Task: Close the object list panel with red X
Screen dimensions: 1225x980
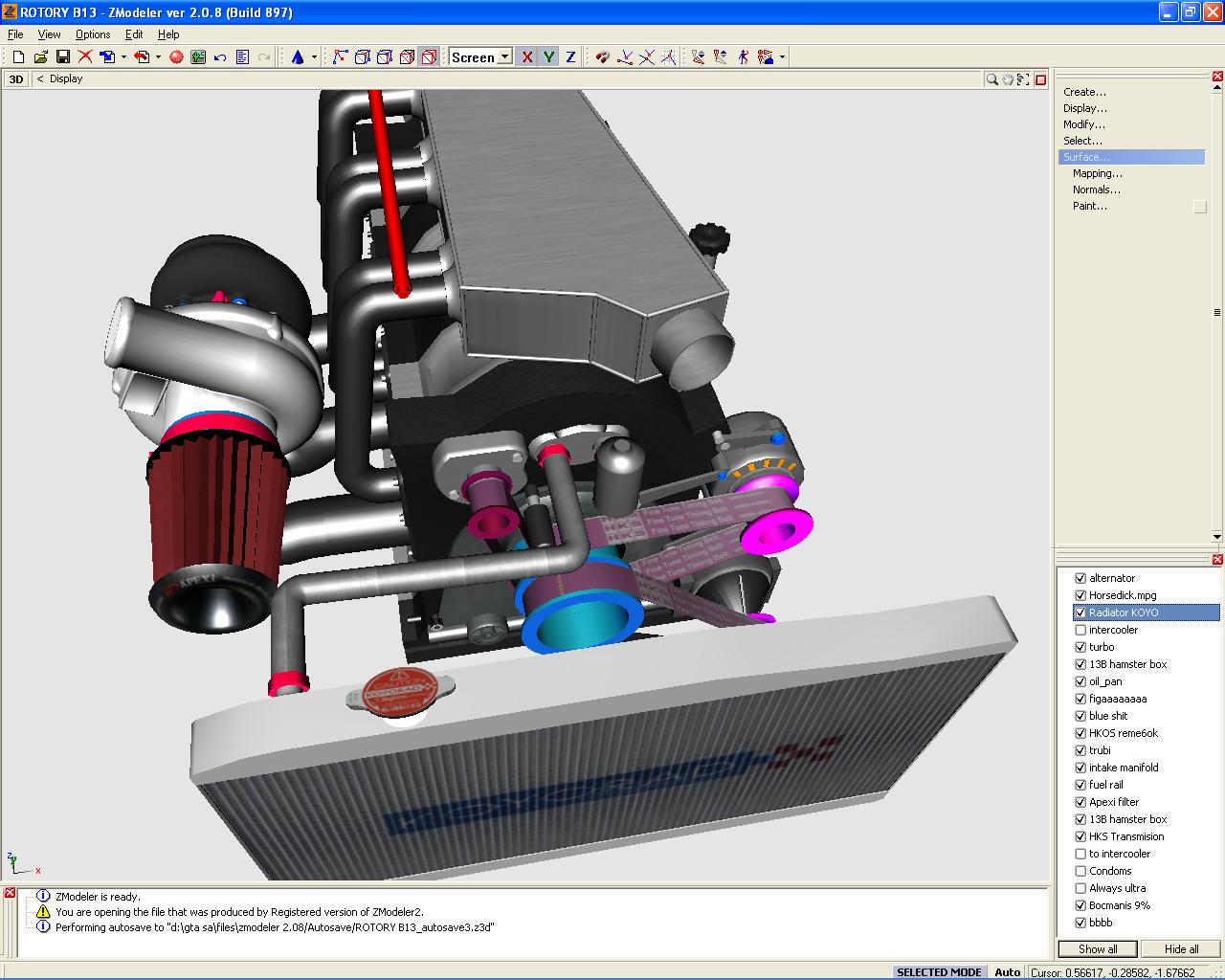Action: click(x=1217, y=560)
